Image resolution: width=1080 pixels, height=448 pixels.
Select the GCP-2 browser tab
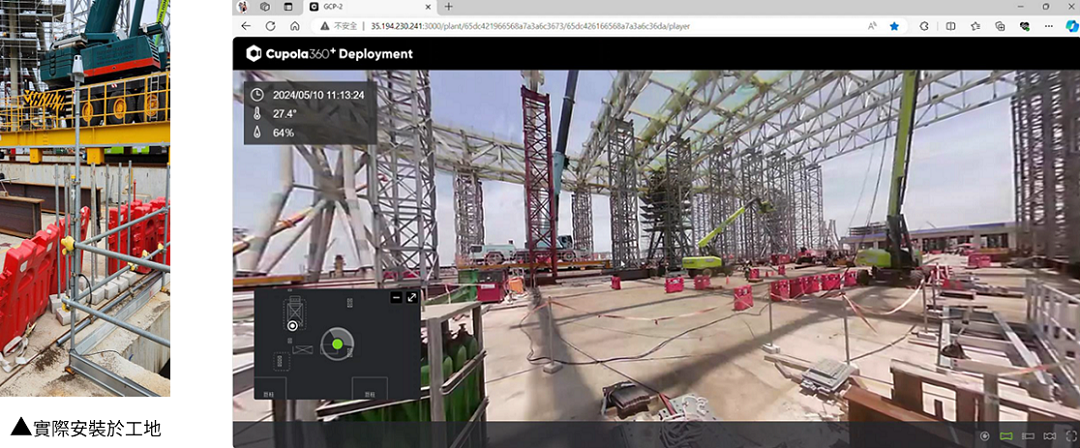pyautogui.click(x=360, y=7)
